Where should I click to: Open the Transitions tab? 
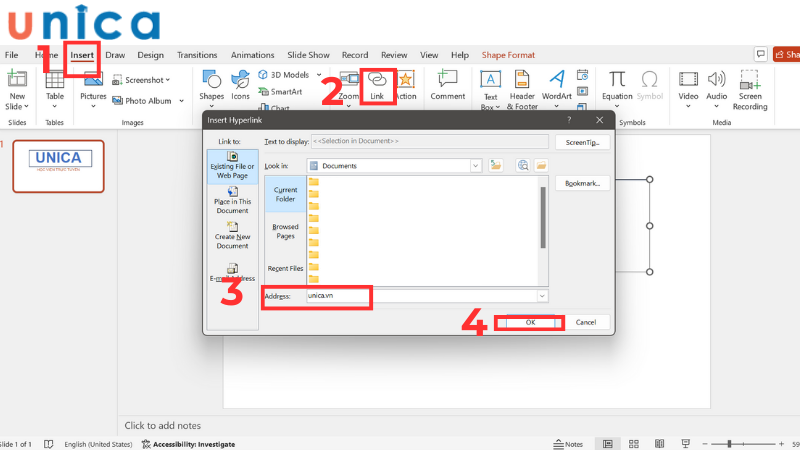tap(197, 55)
